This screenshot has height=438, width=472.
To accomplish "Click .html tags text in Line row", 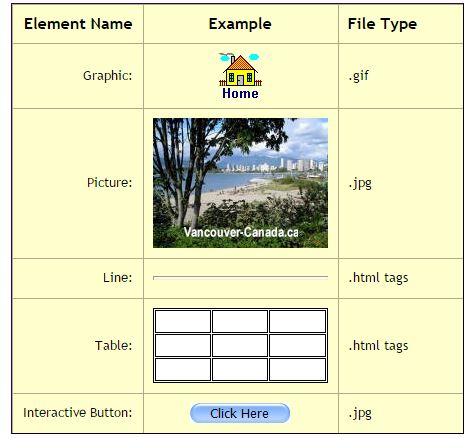I will (378, 278).
